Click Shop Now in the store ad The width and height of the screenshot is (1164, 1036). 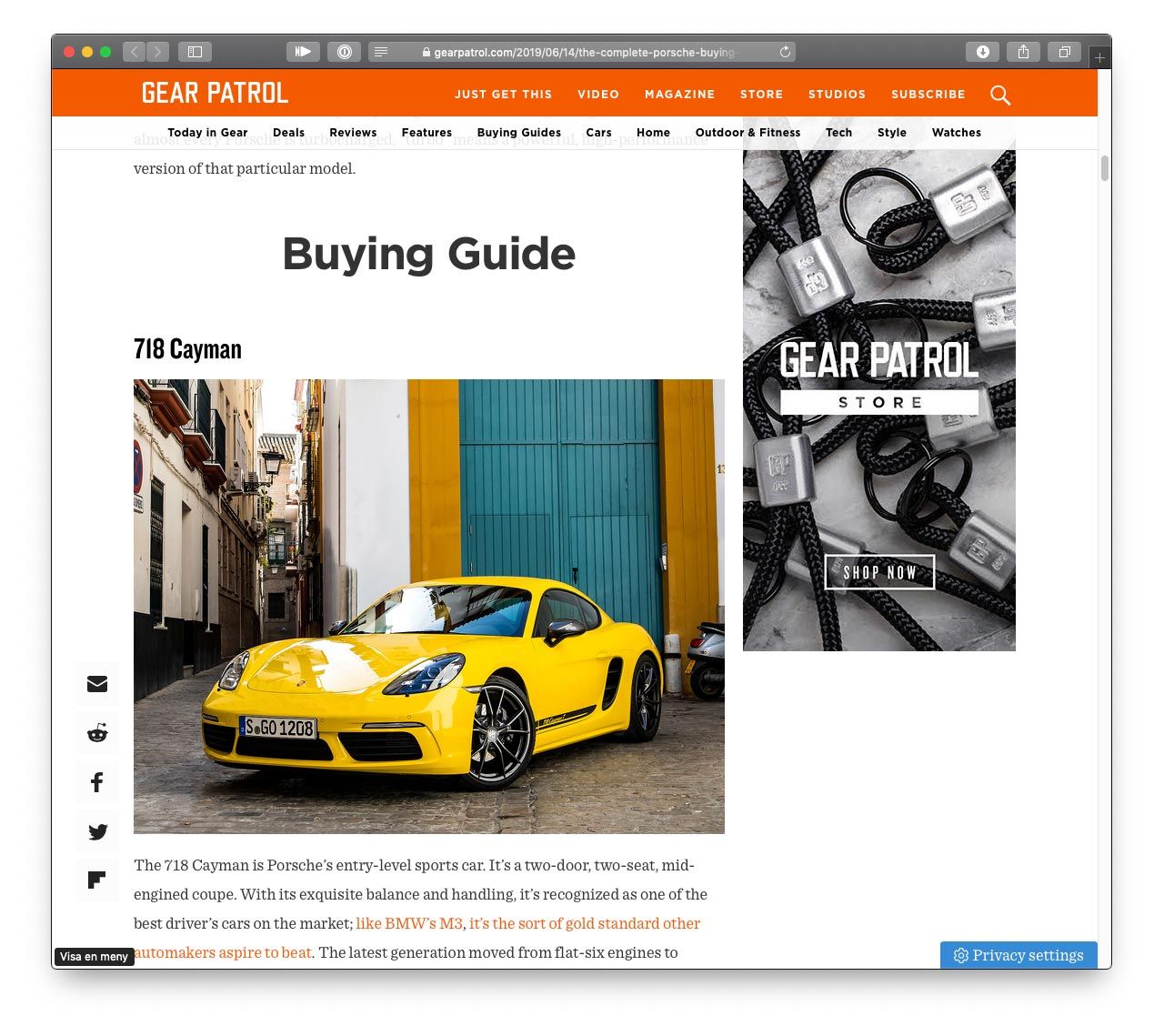tap(879, 572)
